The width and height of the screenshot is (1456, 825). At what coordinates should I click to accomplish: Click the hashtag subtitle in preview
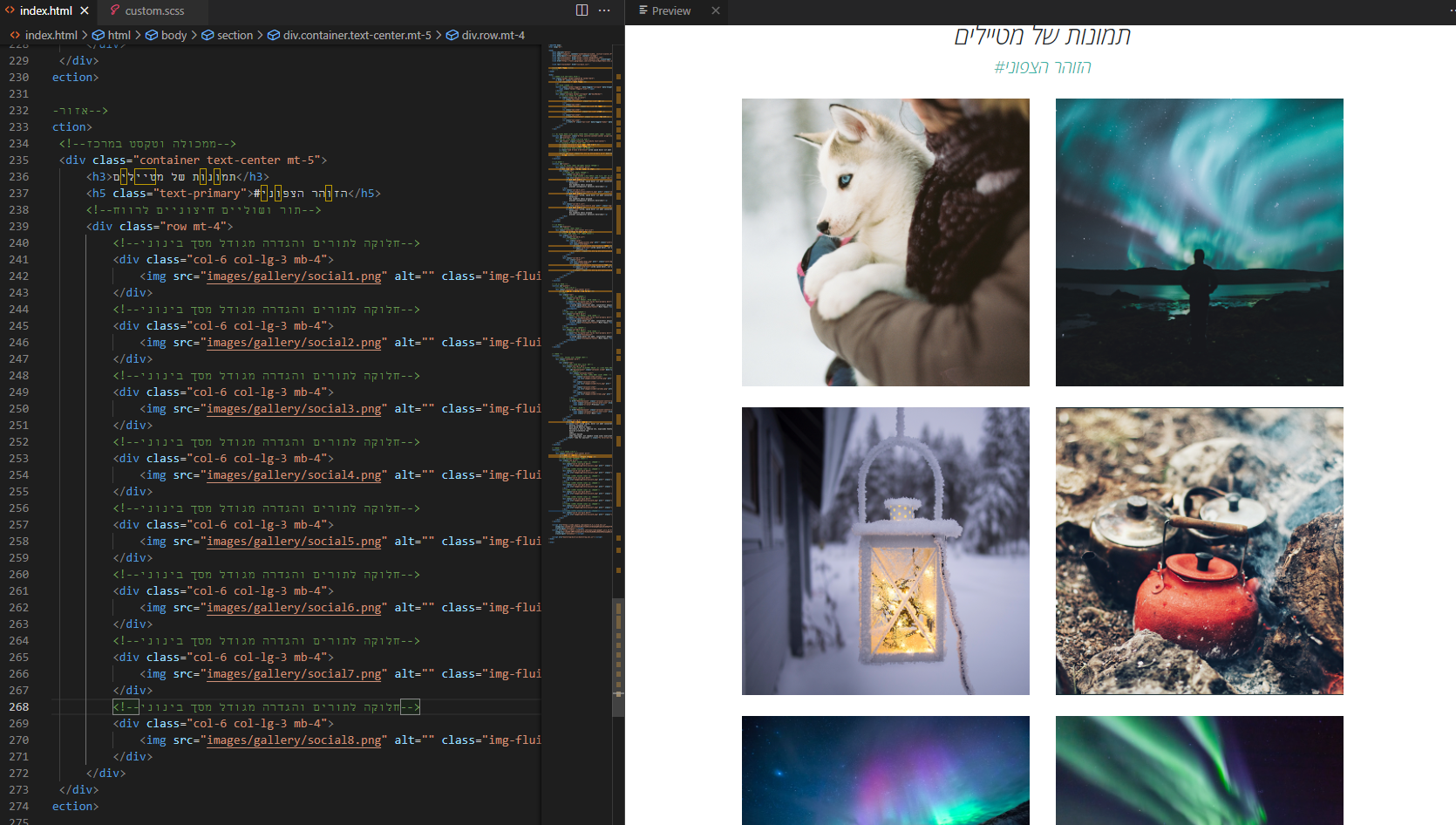click(1043, 67)
